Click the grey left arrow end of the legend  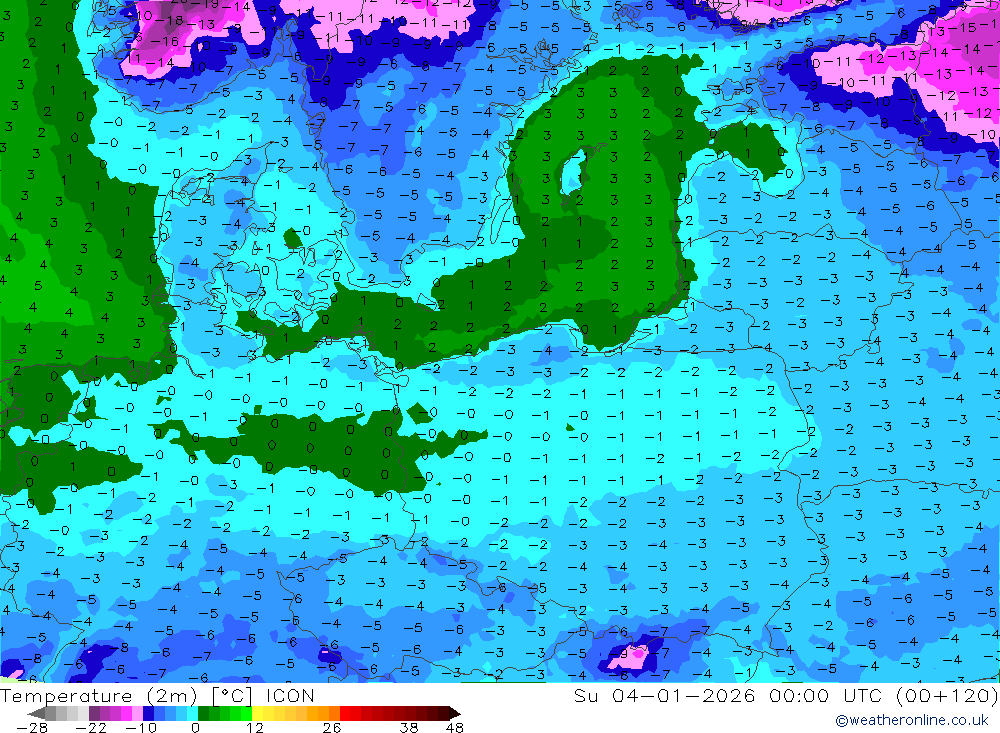click(36, 713)
